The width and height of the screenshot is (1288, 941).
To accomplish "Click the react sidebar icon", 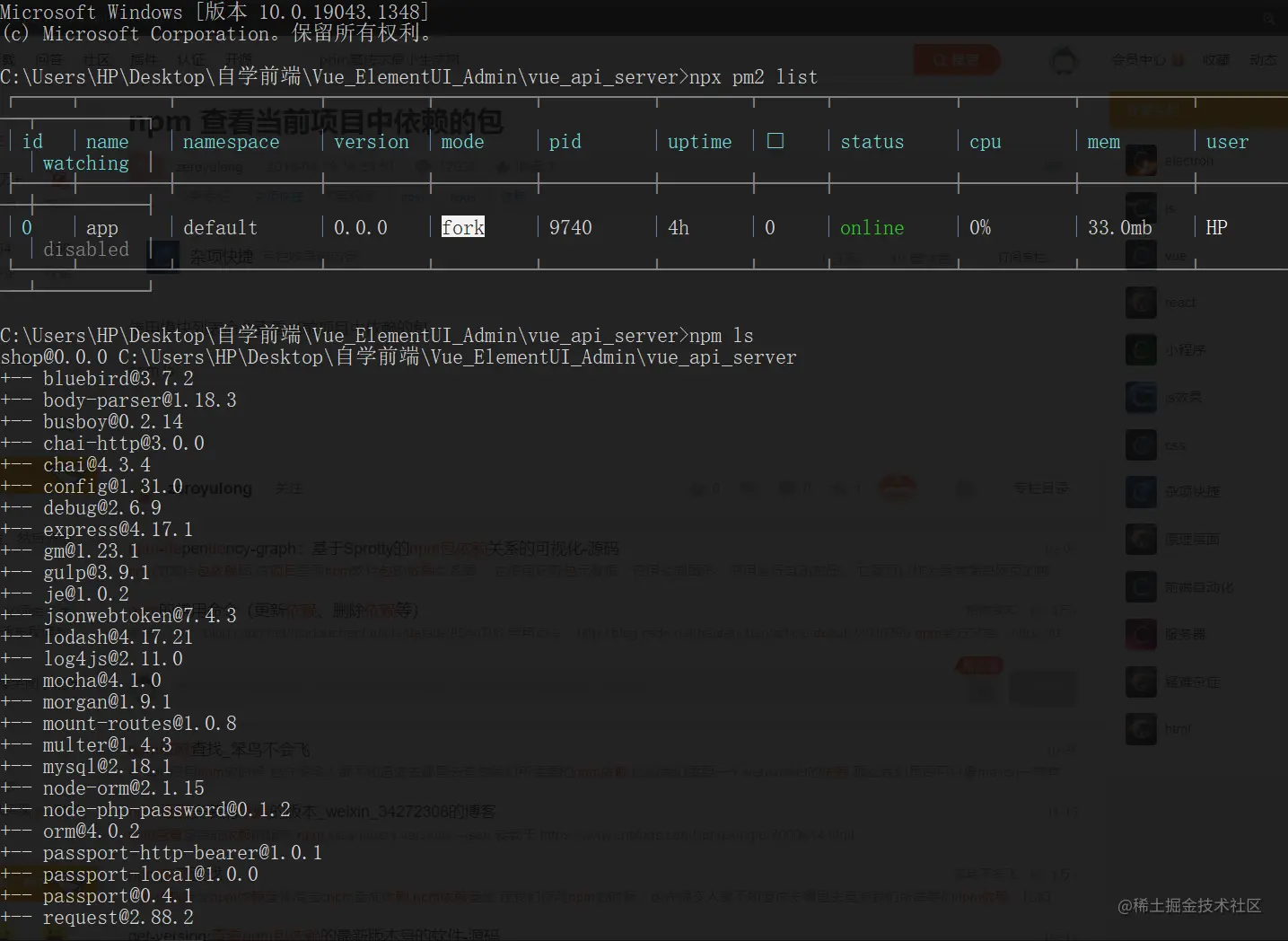I will [1141, 303].
